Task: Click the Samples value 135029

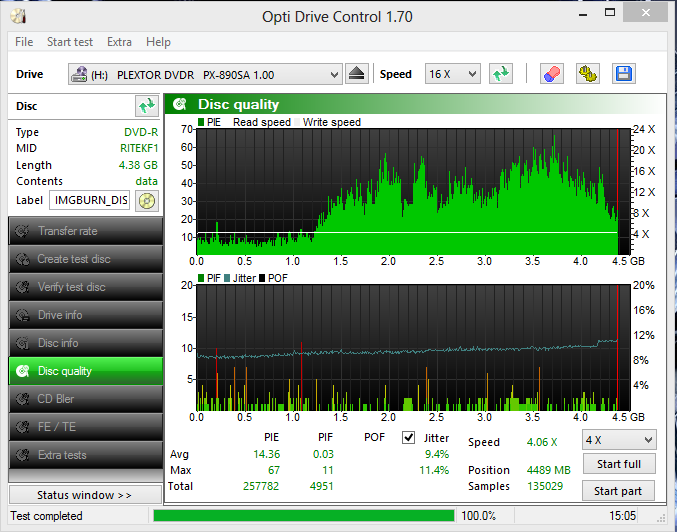Action: tap(545, 486)
